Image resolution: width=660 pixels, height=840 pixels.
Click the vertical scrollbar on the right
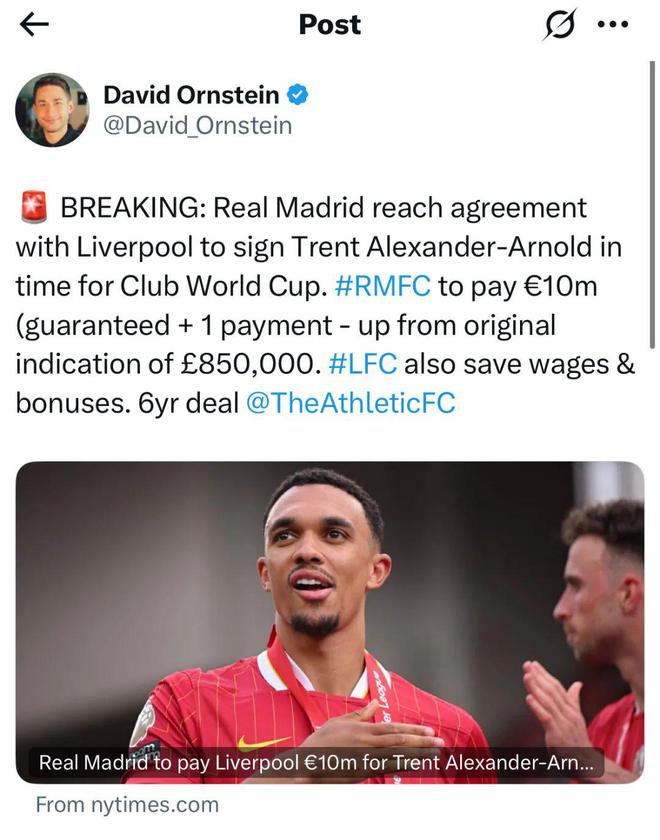[x=652, y=205]
